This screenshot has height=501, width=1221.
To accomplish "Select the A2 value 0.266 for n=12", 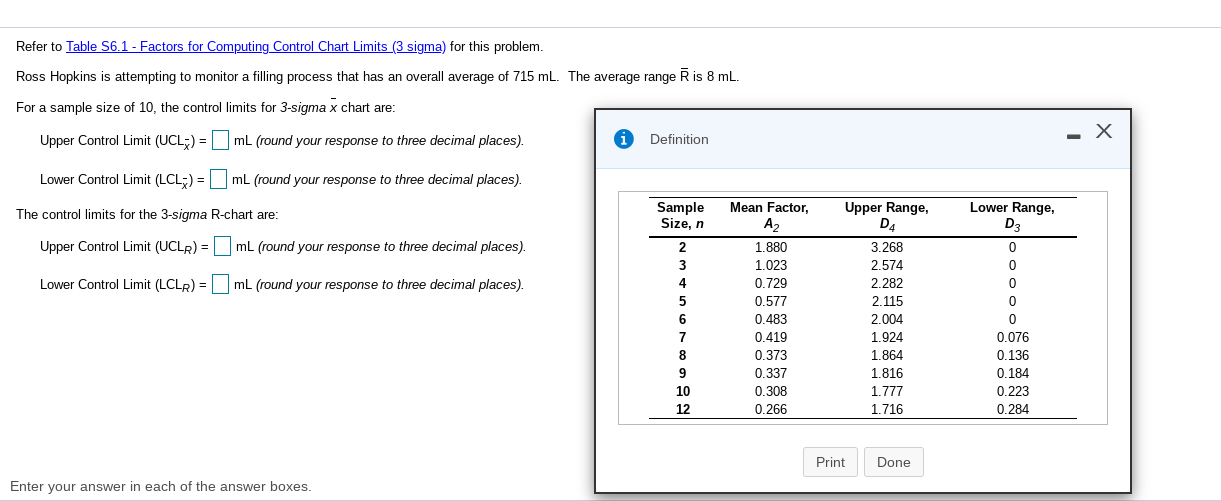I will click(771, 409).
